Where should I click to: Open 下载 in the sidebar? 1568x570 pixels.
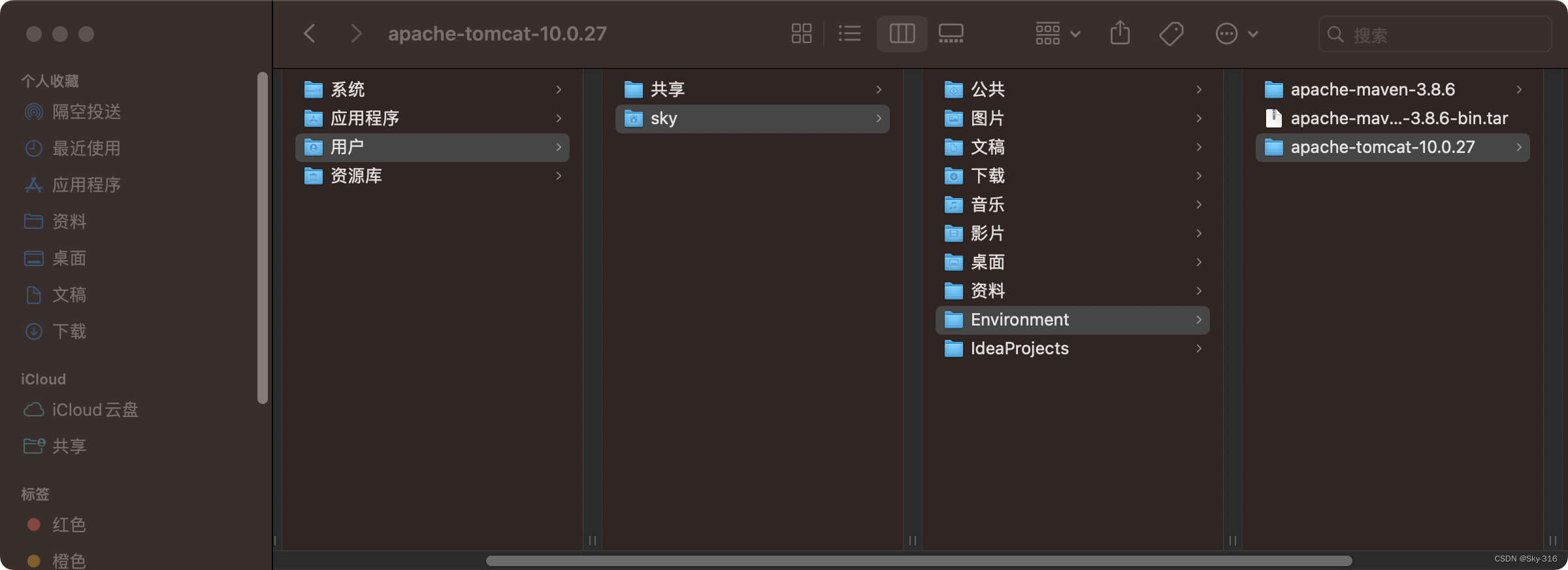(x=69, y=331)
